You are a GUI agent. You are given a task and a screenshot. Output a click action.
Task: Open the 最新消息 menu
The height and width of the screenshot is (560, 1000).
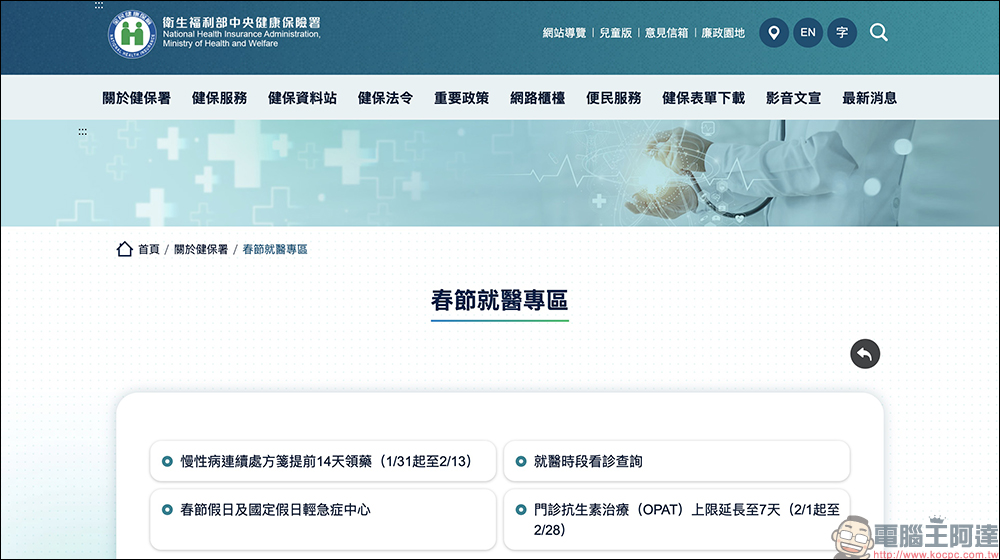[869, 98]
